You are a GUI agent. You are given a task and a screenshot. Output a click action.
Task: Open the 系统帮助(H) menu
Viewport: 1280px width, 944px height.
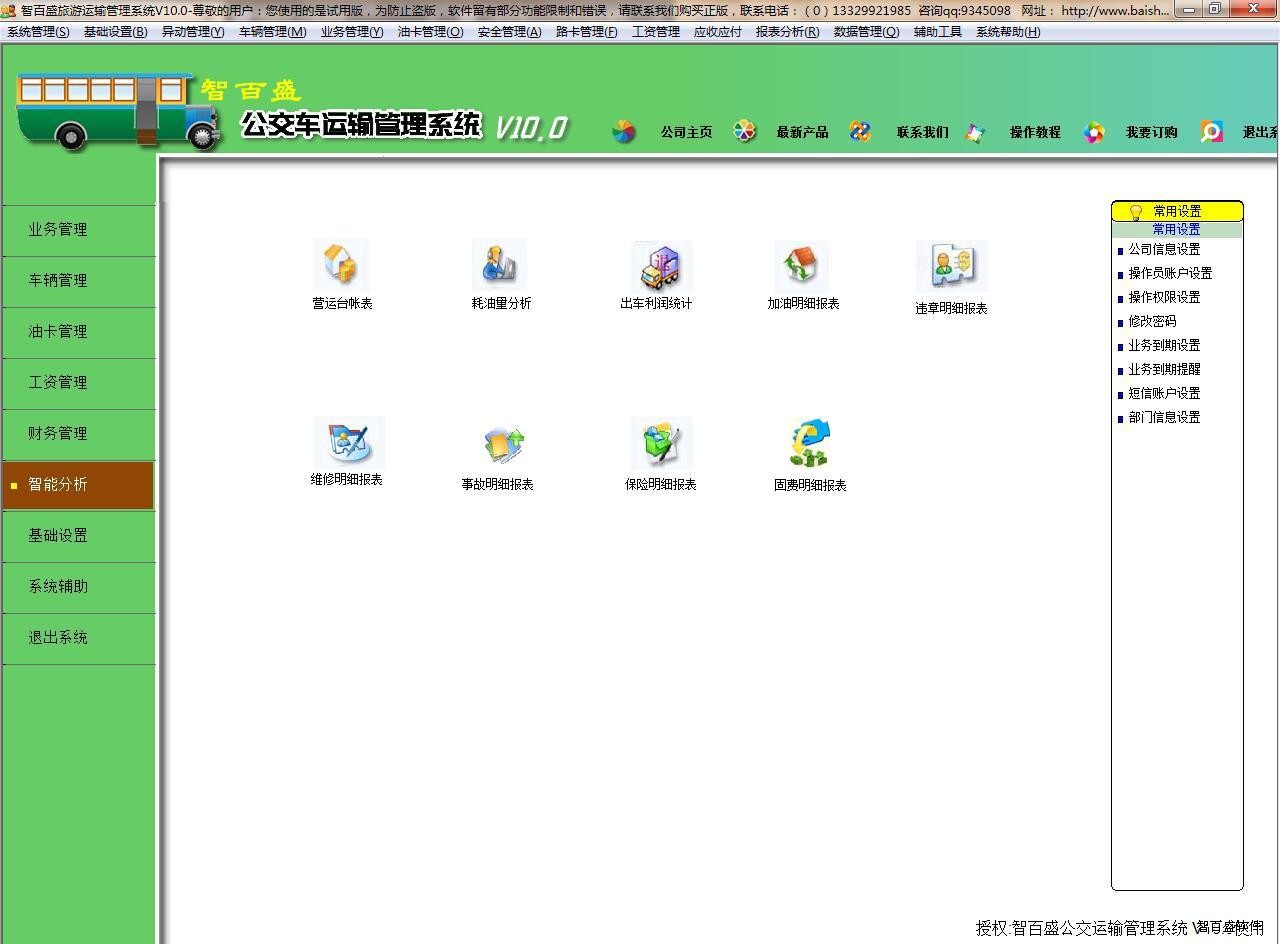click(1008, 32)
